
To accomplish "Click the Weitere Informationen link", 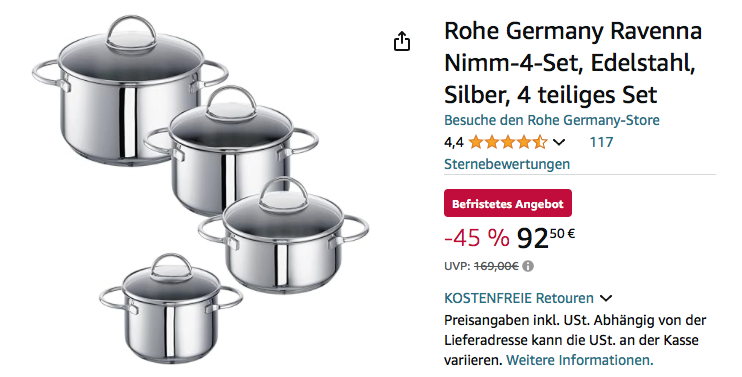I will (580, 360).
